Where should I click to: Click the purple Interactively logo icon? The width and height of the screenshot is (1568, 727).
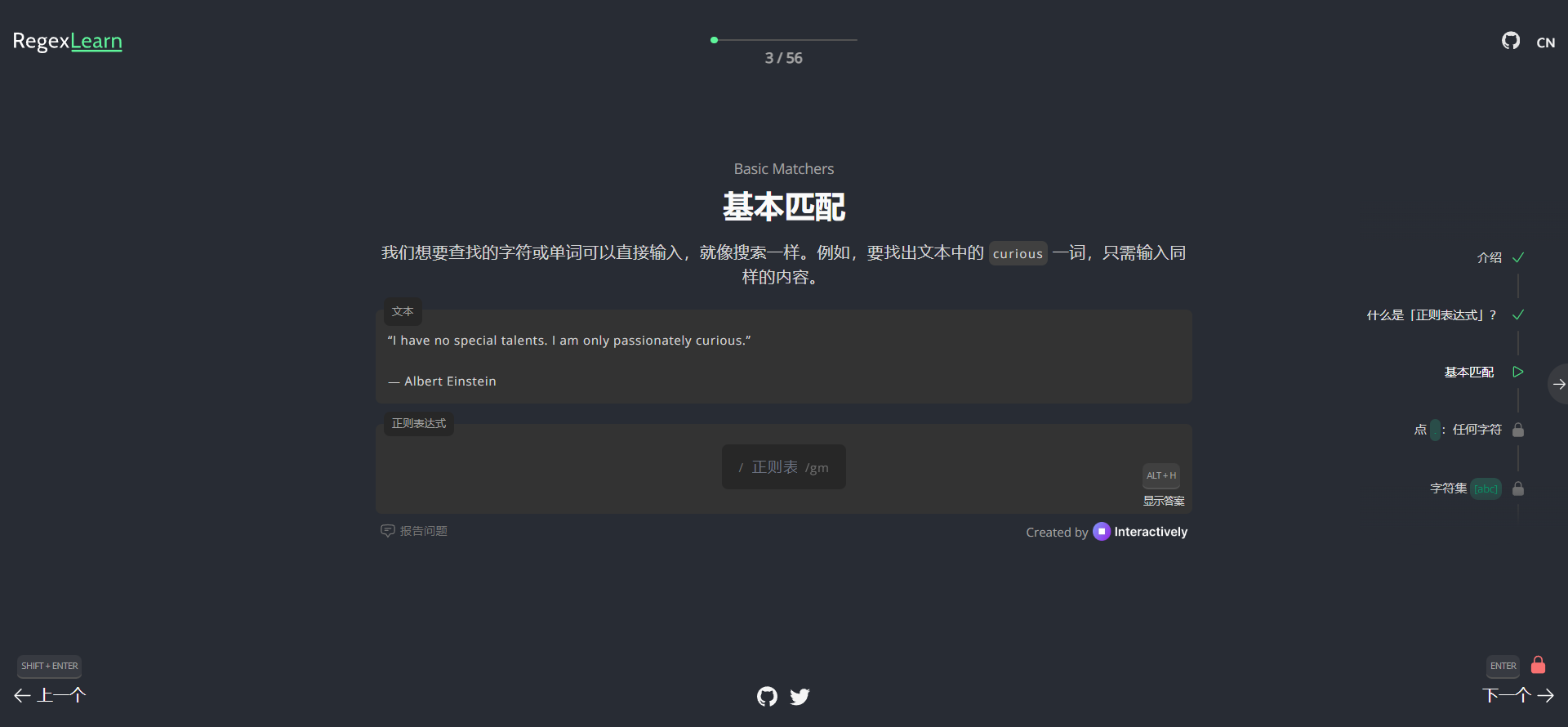tap(1102, 532)
